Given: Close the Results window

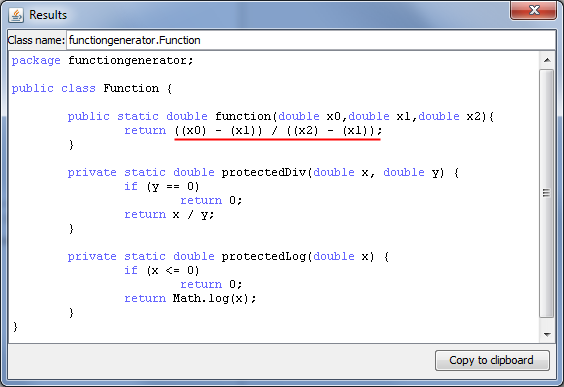Looking at the screenshot, I should click(x=534, y=10).
